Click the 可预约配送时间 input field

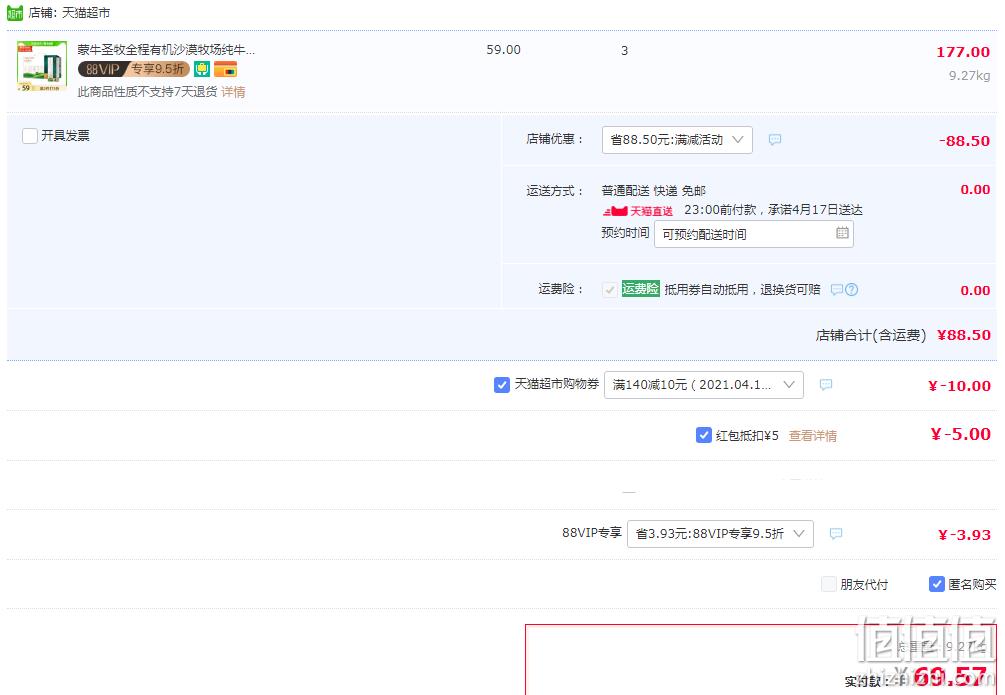pyautogui.click(x=753, y=234)
